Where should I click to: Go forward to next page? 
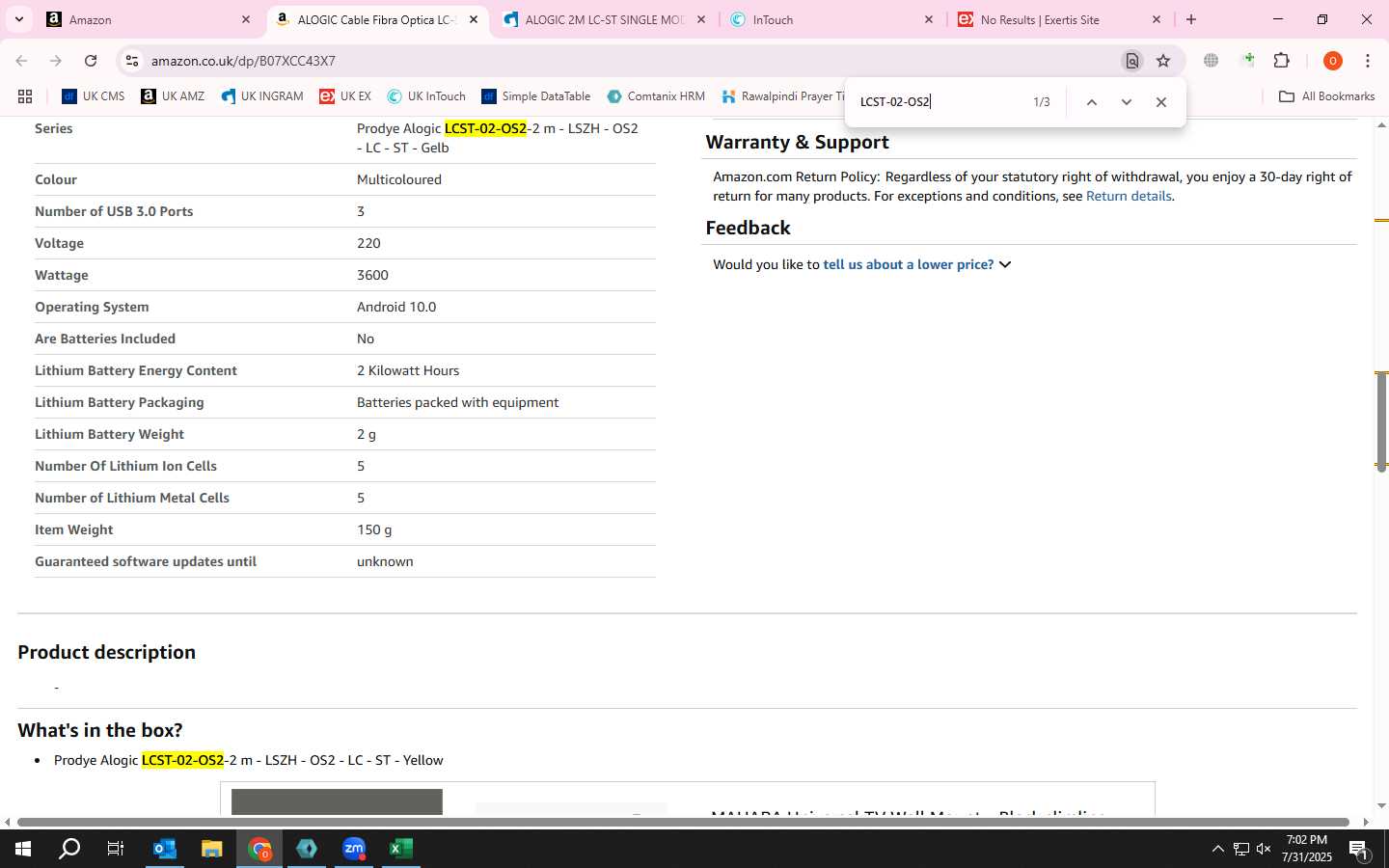point(56,61)
